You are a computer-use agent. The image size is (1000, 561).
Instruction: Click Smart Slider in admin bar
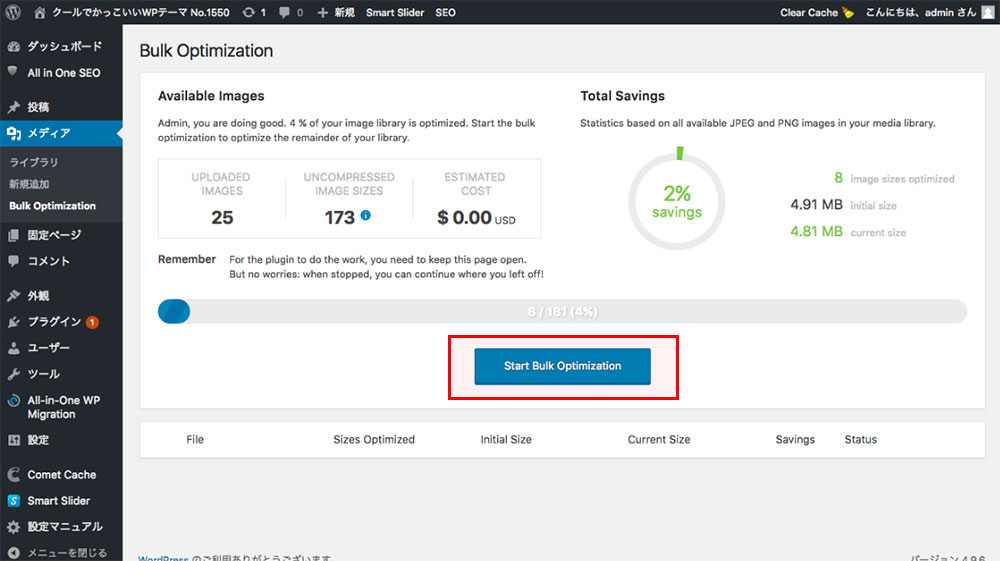tap(395, 12)
